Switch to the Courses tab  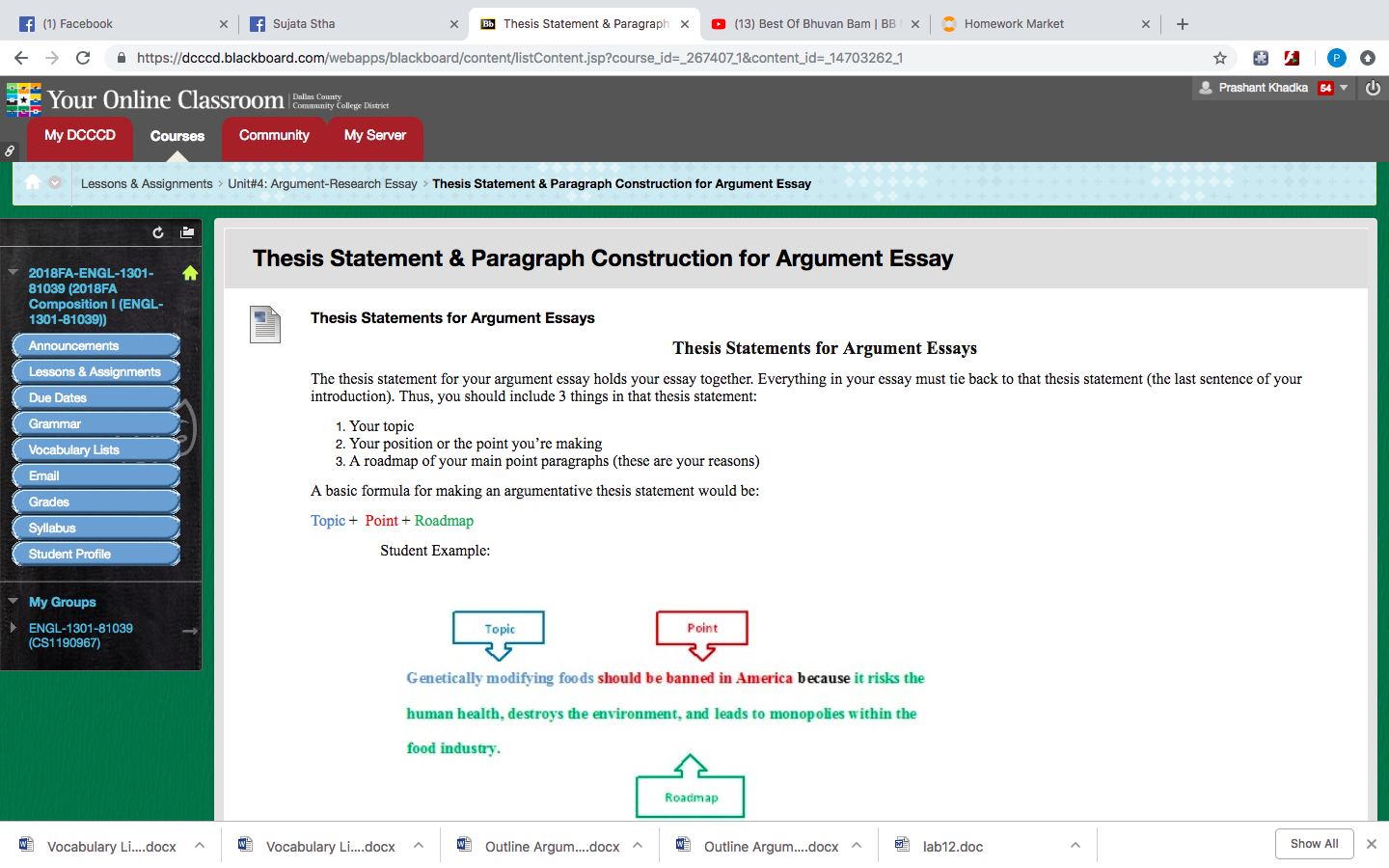click(x=177, y=137)
